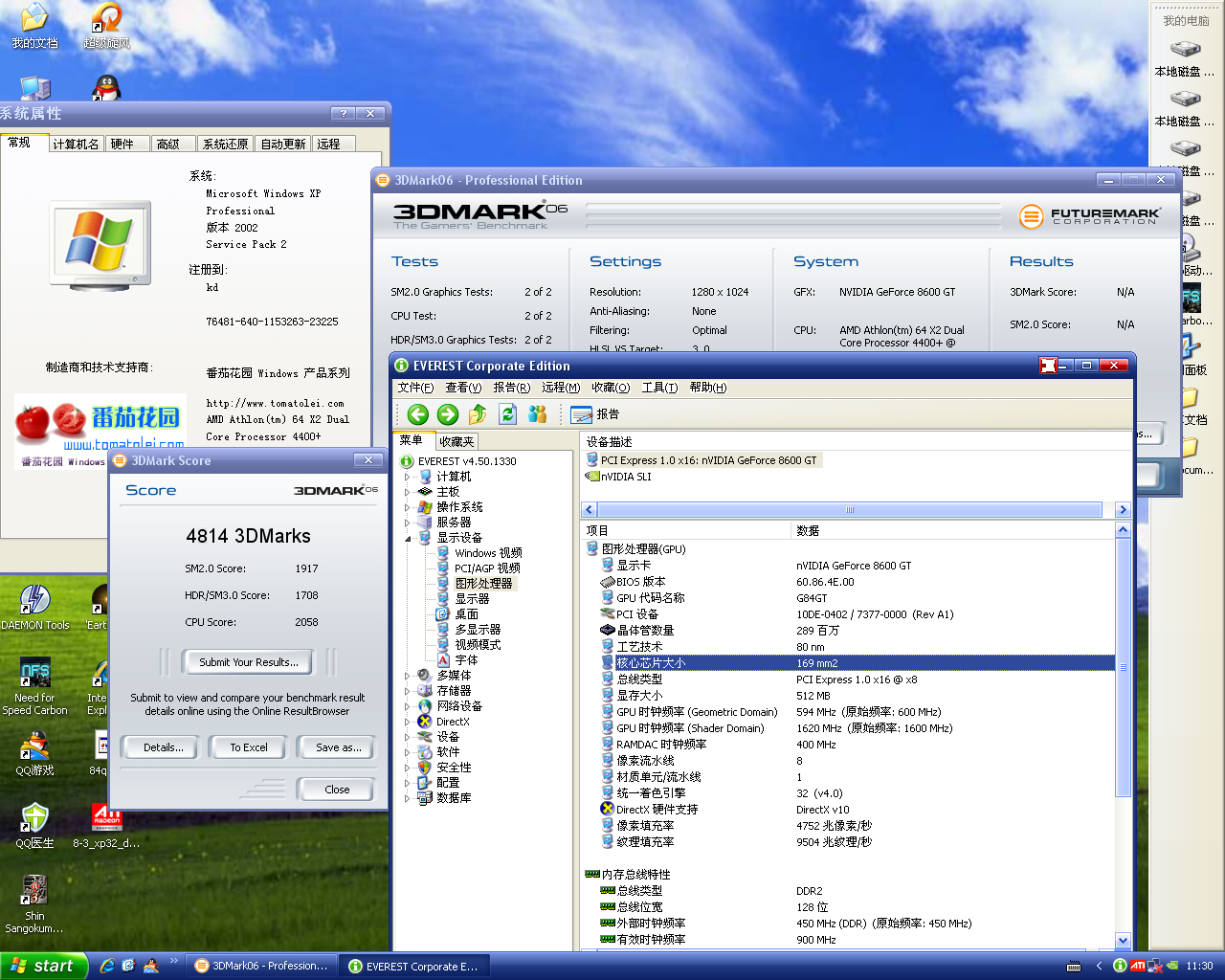Select 多显示器 in the tree

(x=478, y=630)
